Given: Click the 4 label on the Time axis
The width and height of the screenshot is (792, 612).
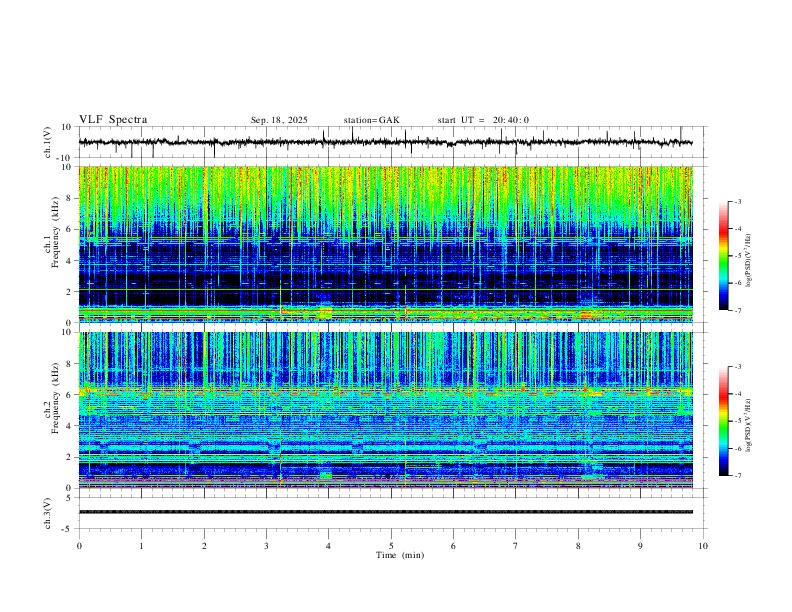Looking at the screenshot, I should point(329,546).
